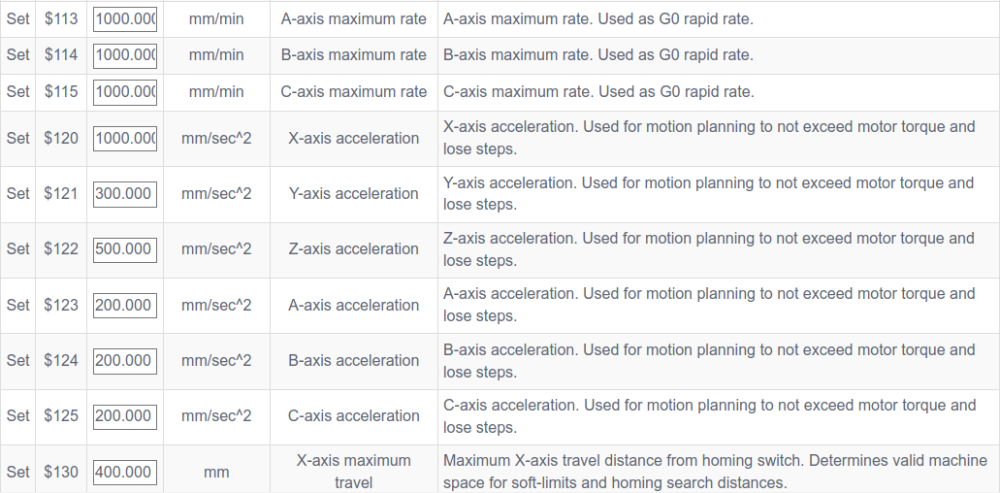
Task: Click Set for $124 B-axis acceleration
Action: [x=18, y=360]
